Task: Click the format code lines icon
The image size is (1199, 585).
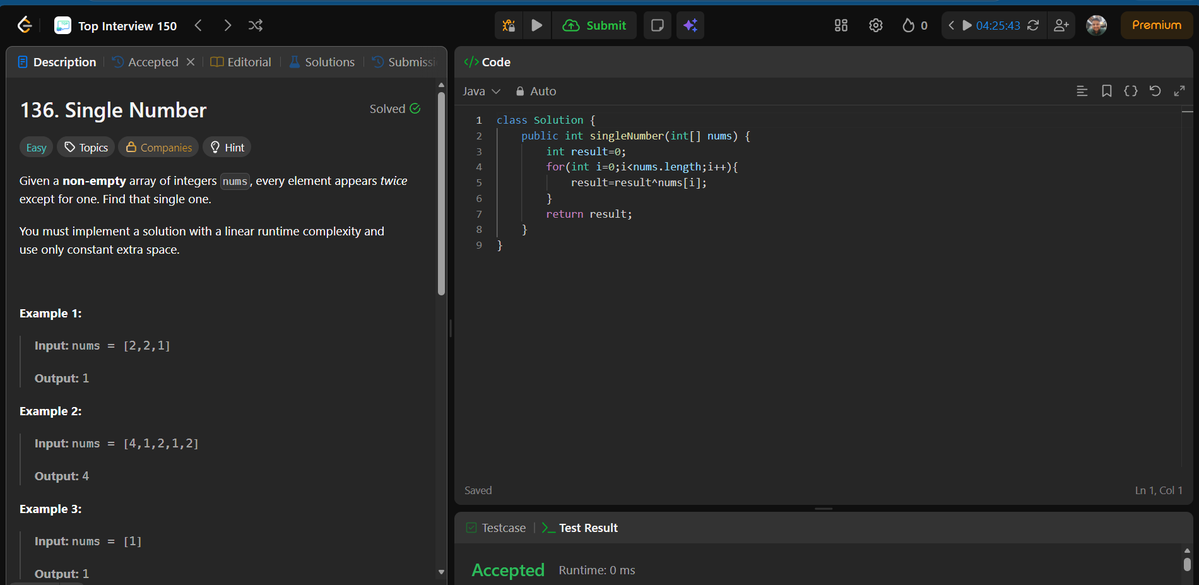Action: pyautogui.click(x=1082, y=91)
